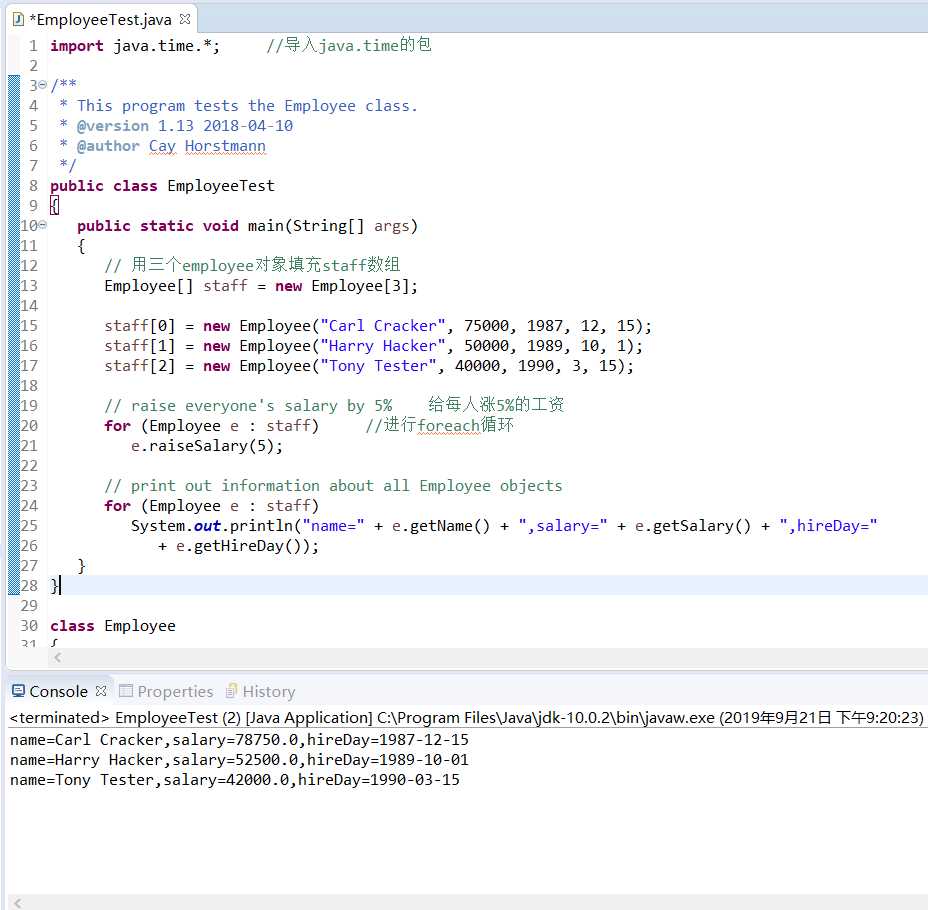The width and height of the screenshot is (928, 910).
Task: Click the 'public static void main' line
Action: (247, 226)
